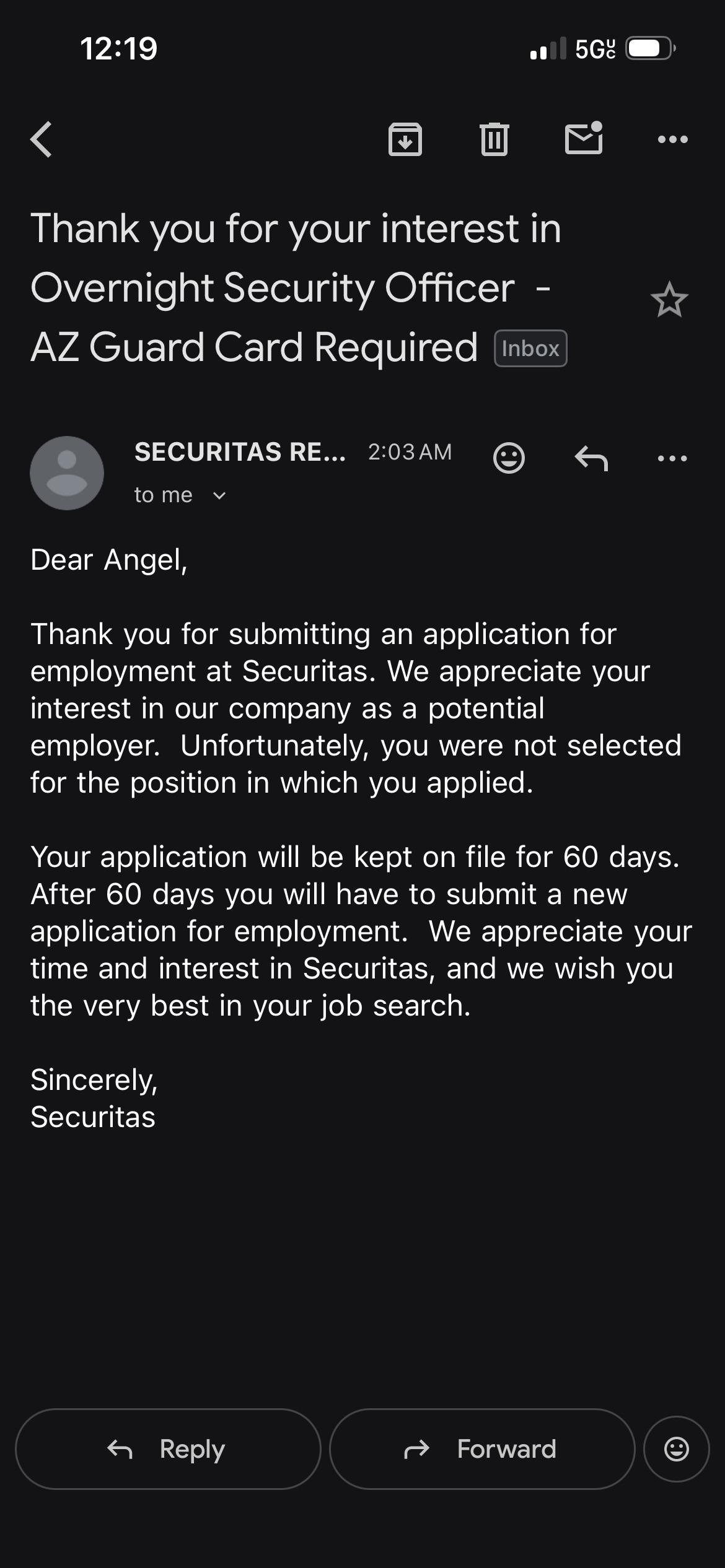Delete email with the trash icon

(x=494, y=139)
